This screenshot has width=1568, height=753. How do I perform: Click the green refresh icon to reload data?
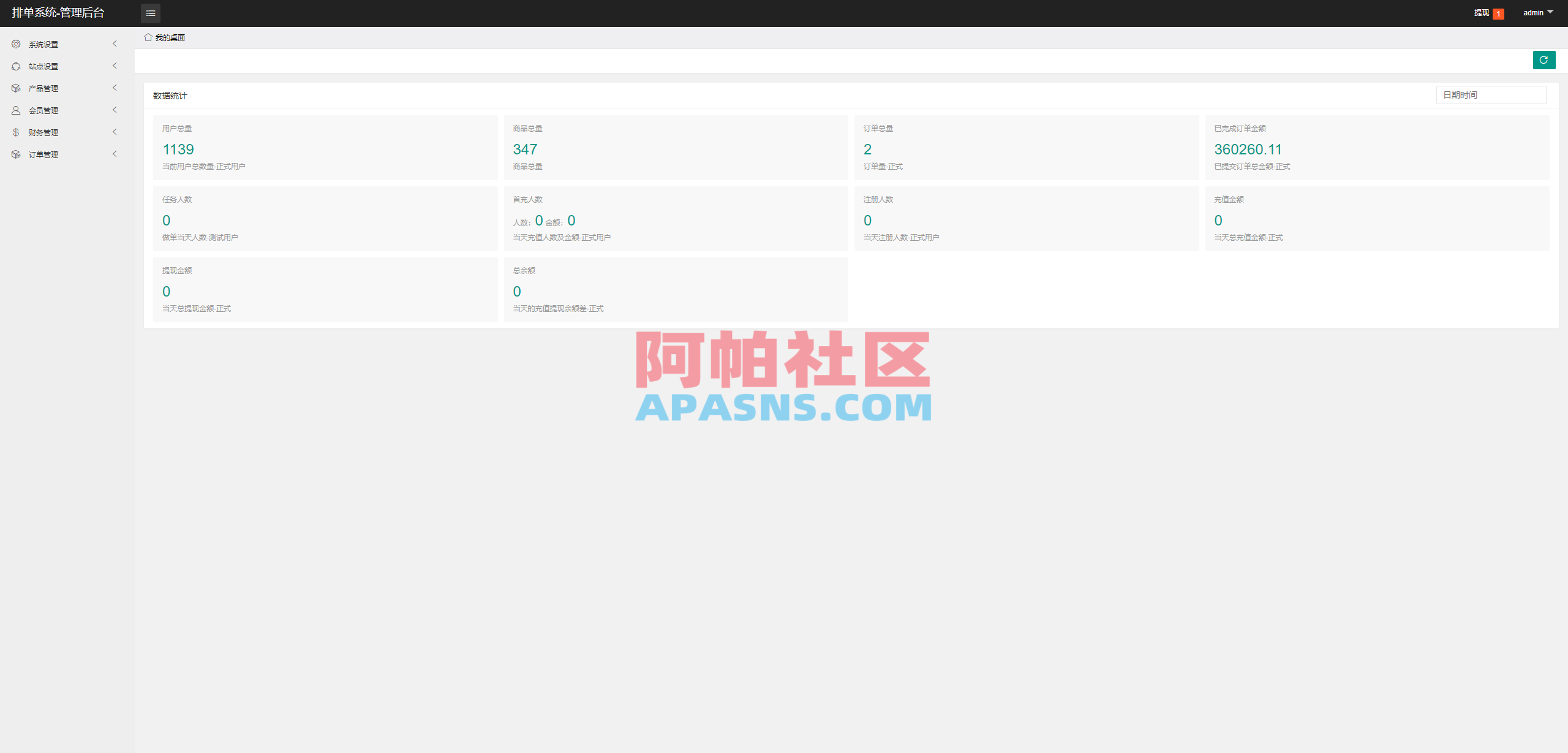point(1543,60)
